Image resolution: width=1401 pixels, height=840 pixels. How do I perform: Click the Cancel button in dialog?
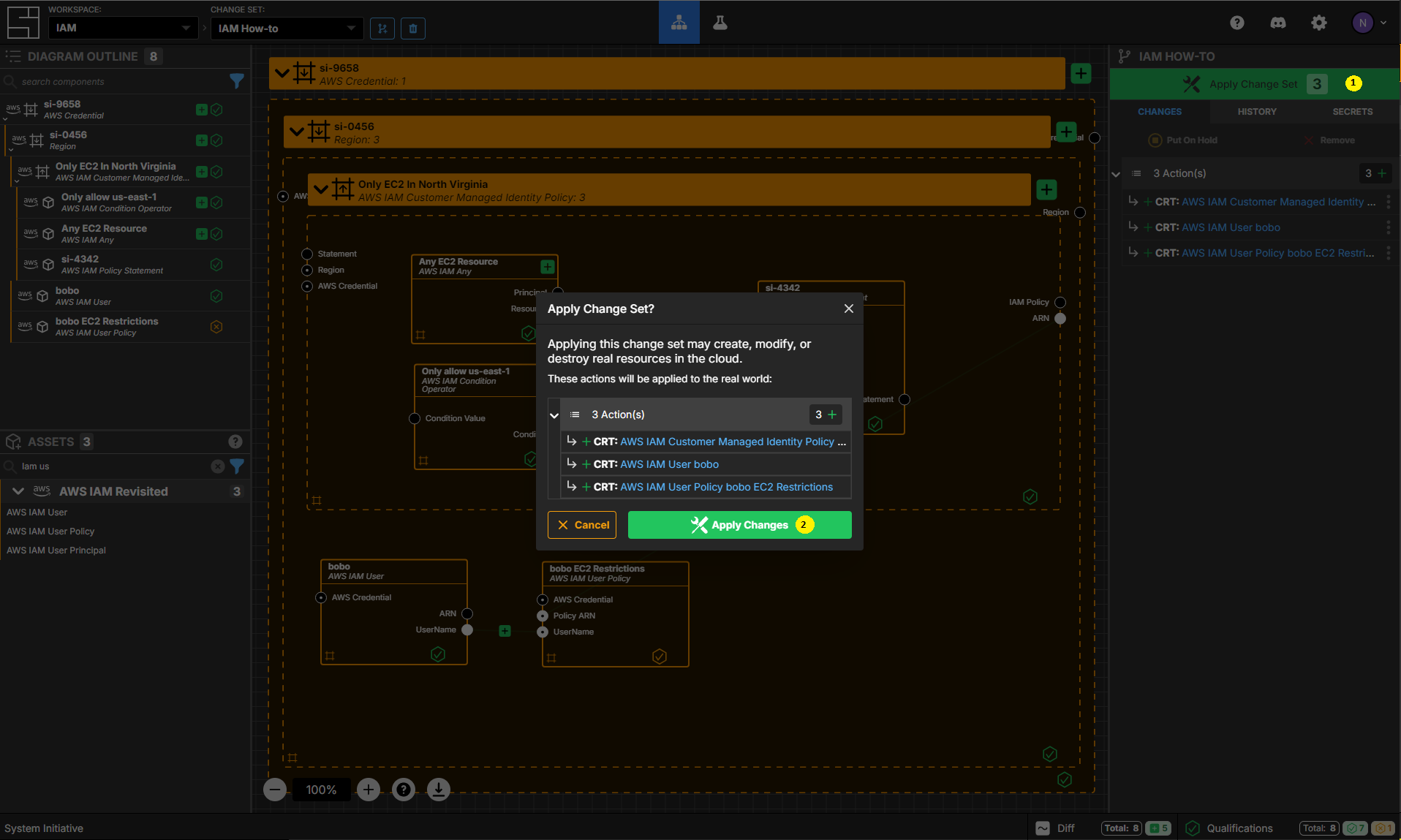(582, 525)
